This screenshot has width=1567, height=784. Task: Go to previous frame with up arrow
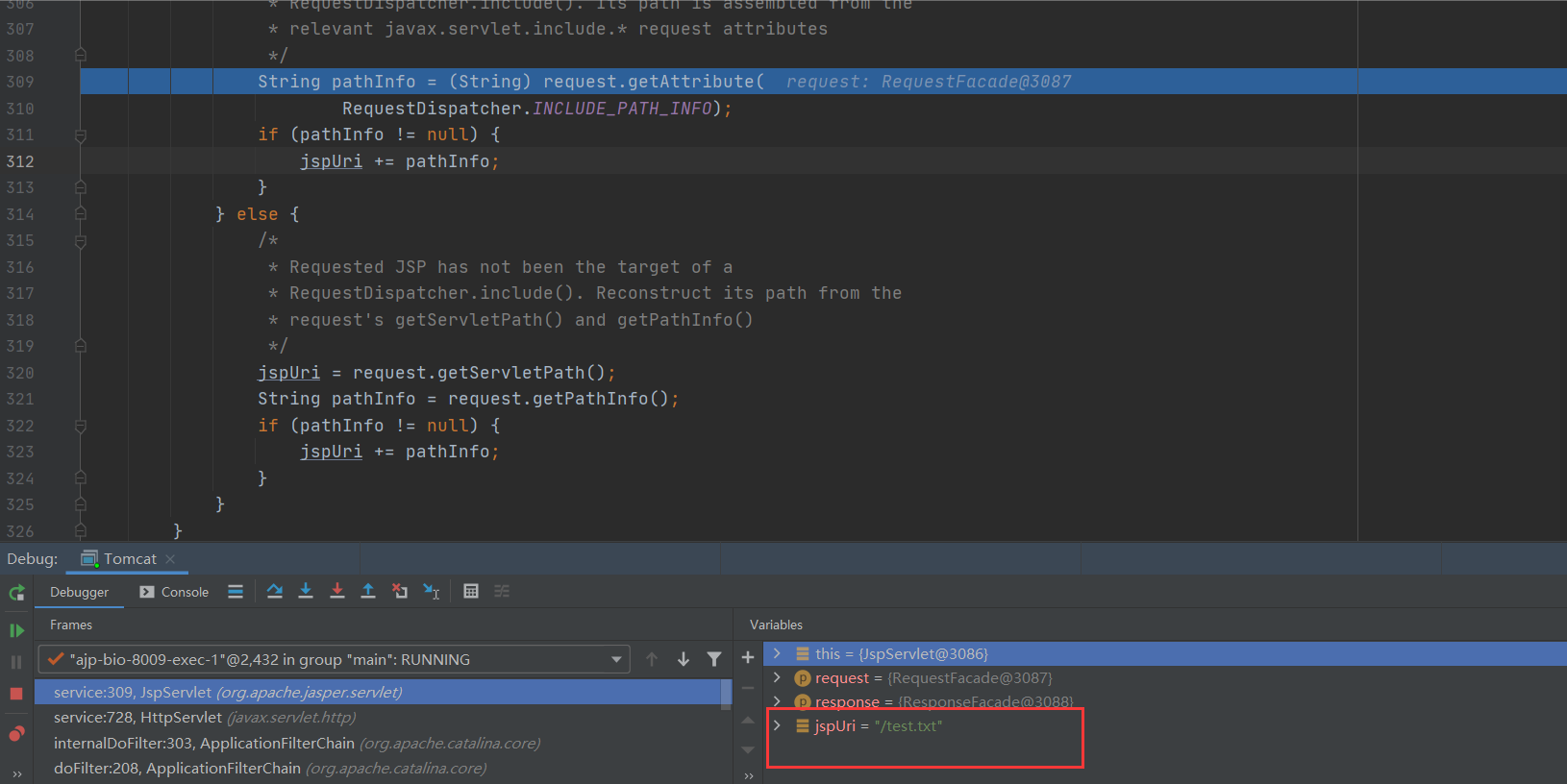(652, 659)
